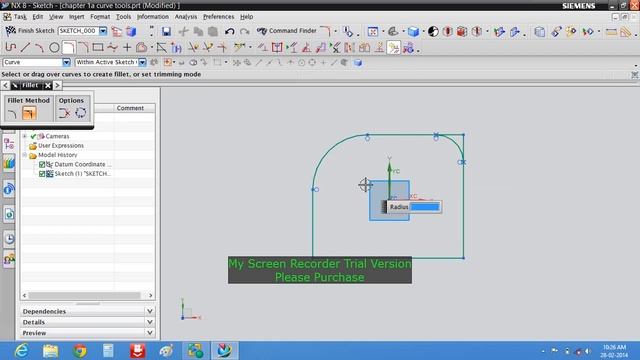The image size is (640, 360).
Task: Toggle the Datum Coordinate System checkbox
Action: tap(42, 164)
